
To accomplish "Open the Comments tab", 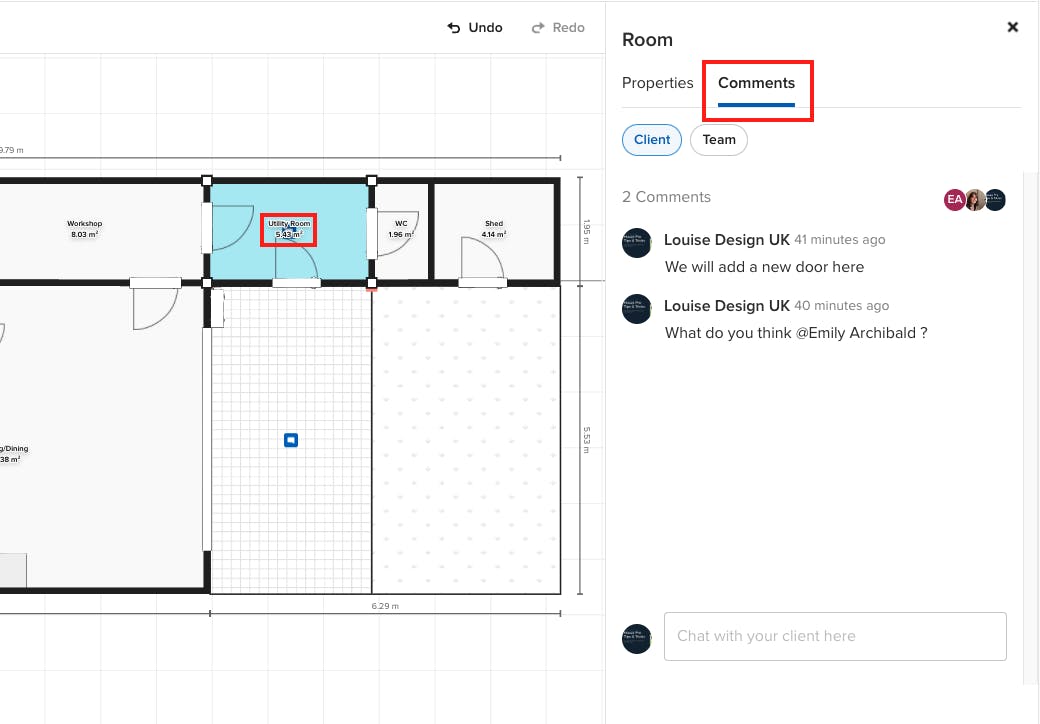I will (x=756, y=84).
